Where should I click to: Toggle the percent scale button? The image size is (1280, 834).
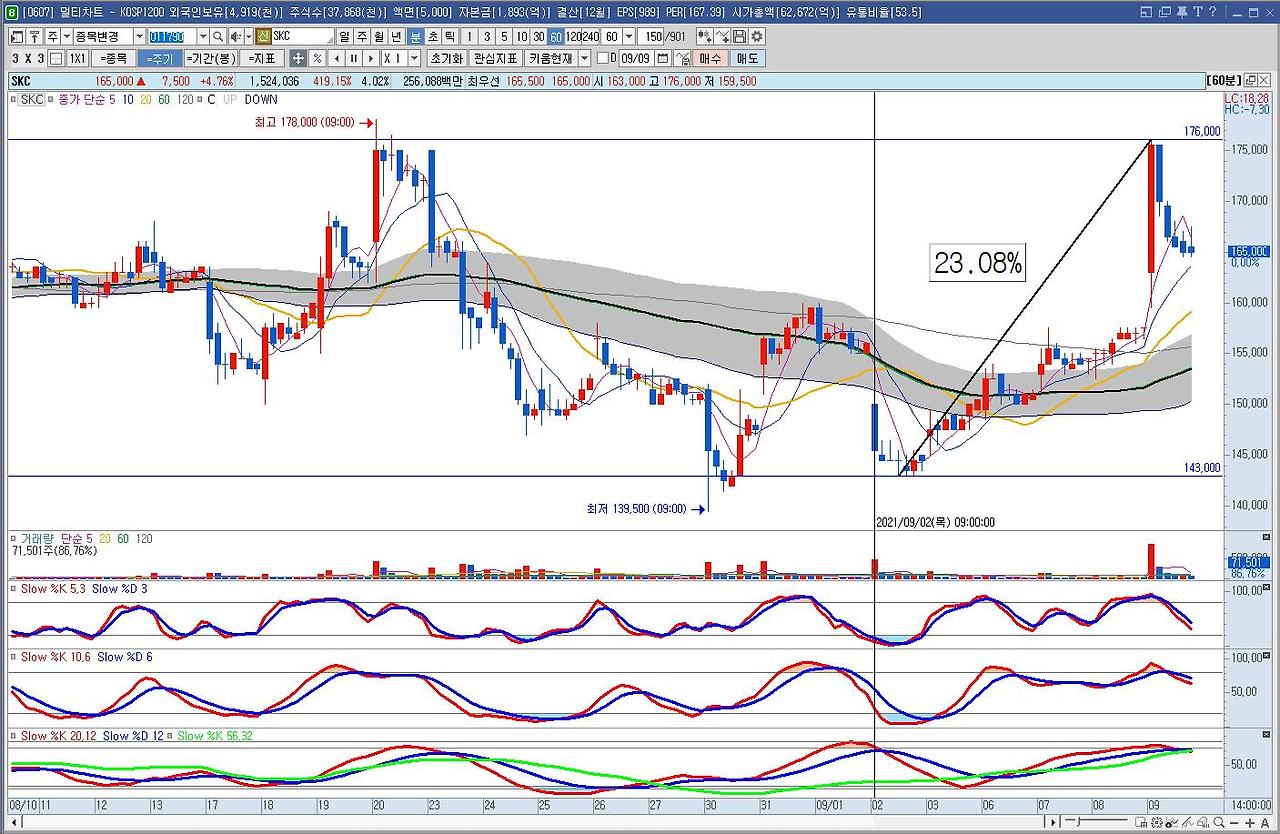[x=317, y=58]
